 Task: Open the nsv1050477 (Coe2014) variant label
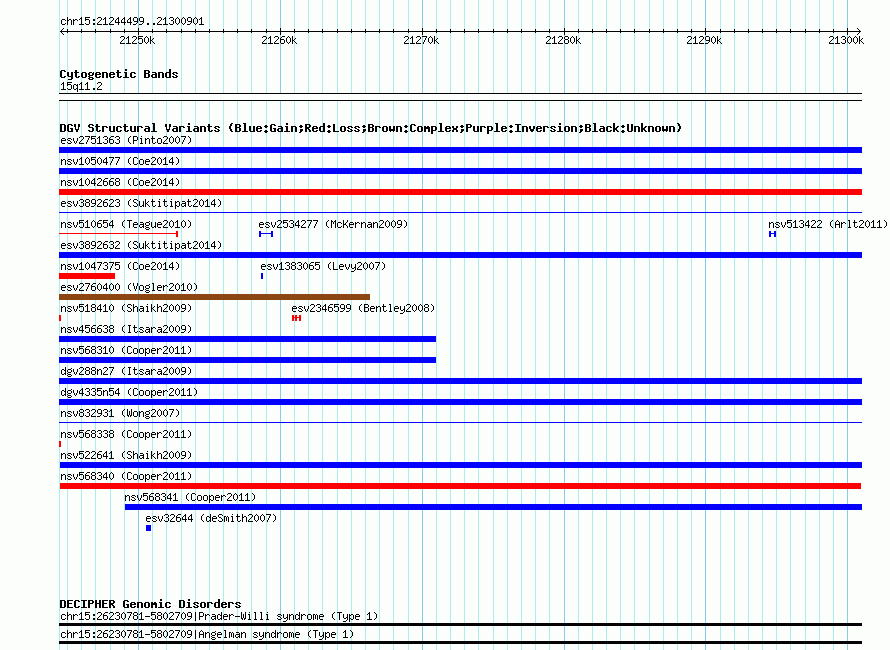(x=120, y=161)
